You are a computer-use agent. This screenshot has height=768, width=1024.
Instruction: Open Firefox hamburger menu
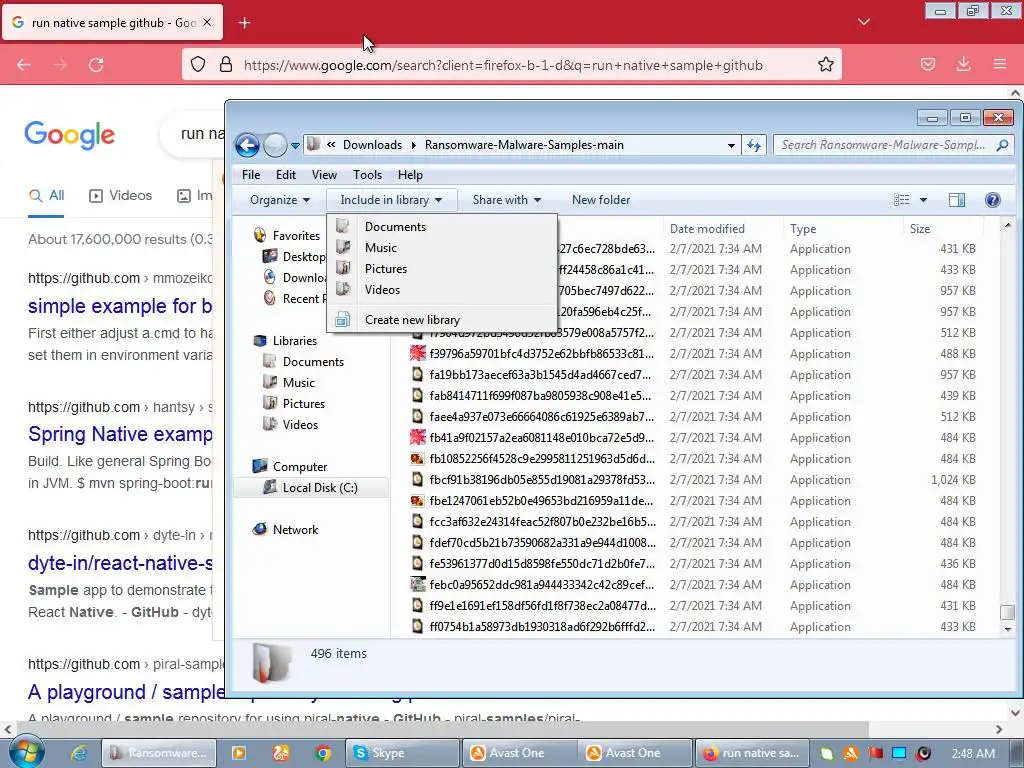pyautogui.click(x=1000, y=65)
